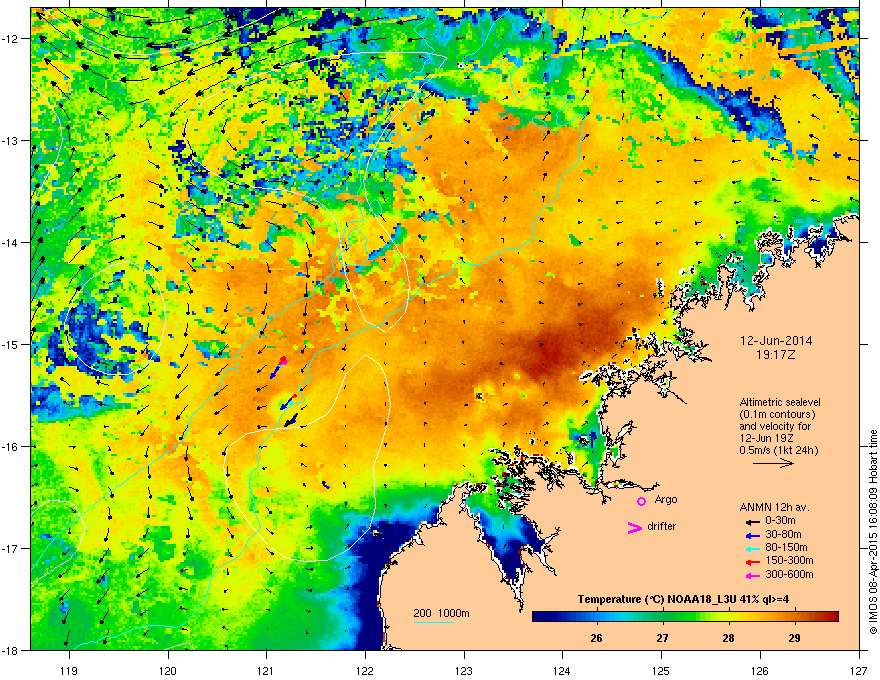Click the longitude axis label 120
880x680 pixels.
[168, 670]
